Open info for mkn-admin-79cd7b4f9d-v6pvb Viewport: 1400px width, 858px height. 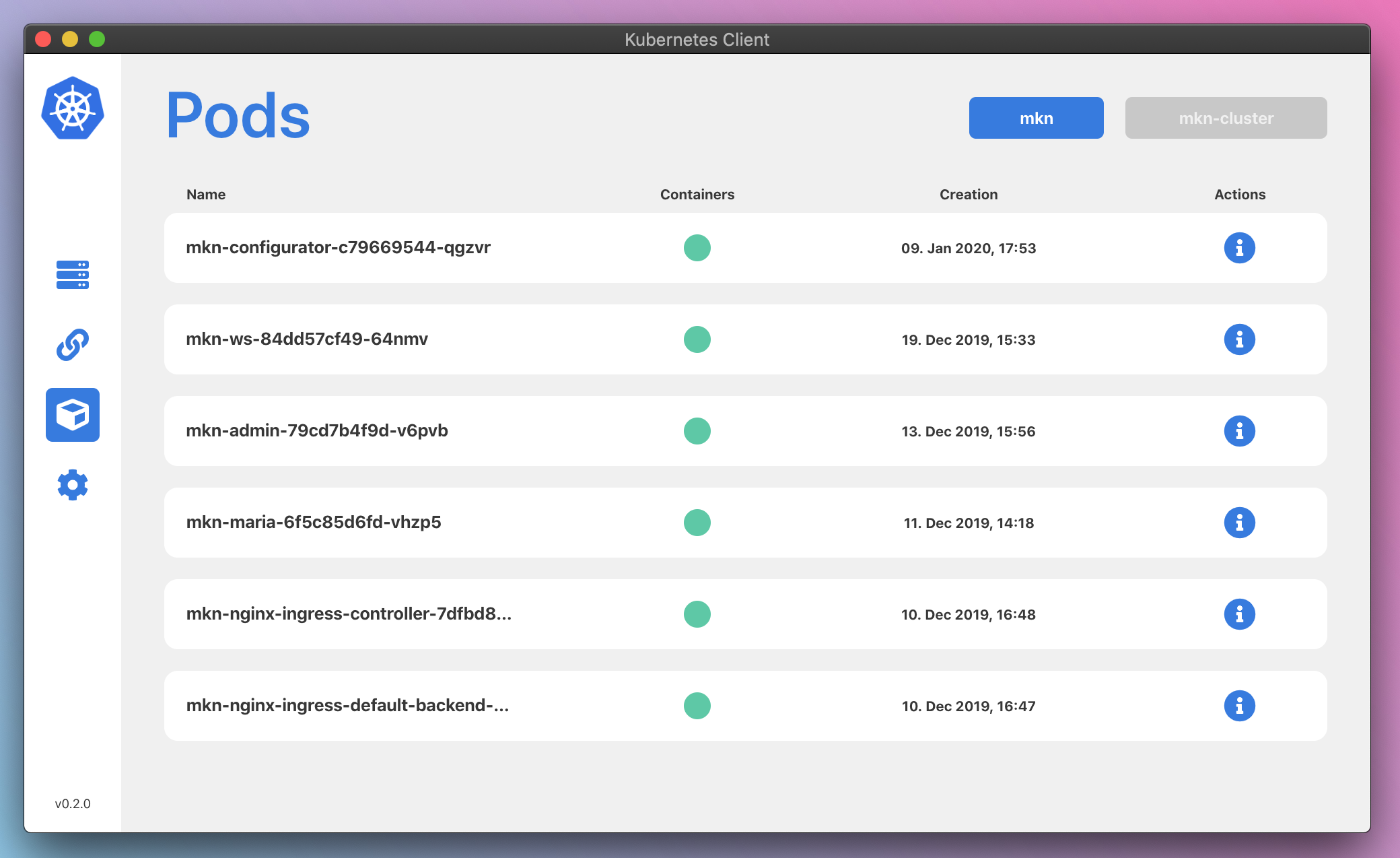pyautogui.click(x=1239, y=431)
